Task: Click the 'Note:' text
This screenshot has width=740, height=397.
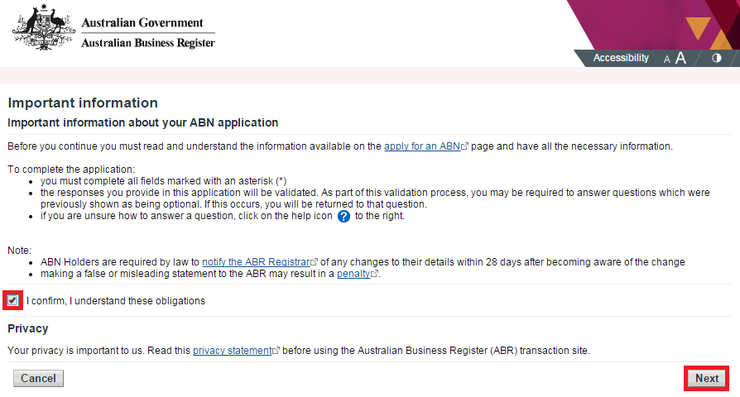Action: [19, 251]
